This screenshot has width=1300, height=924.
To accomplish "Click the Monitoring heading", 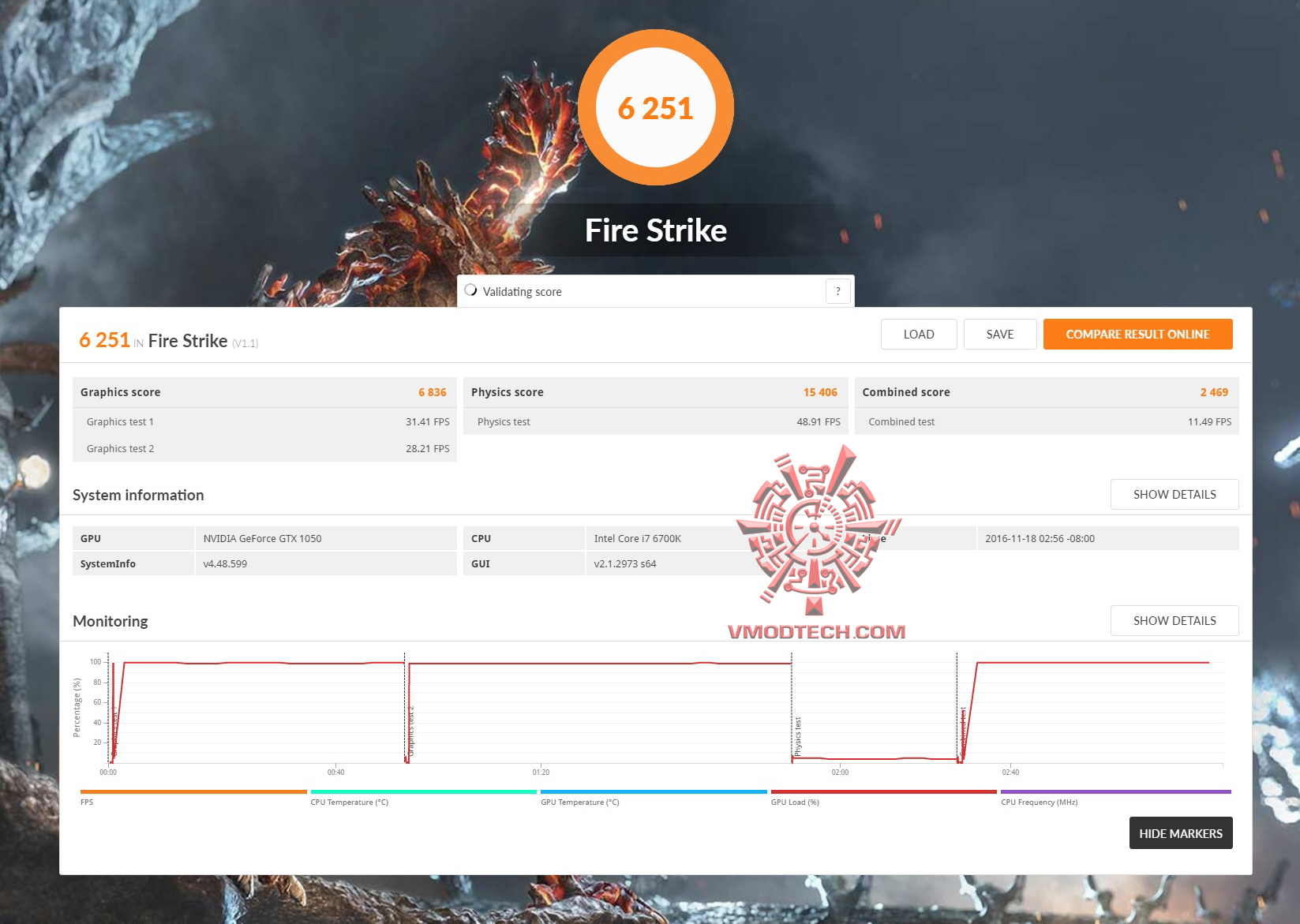I will pyautogui.click(x=111, y=621).
